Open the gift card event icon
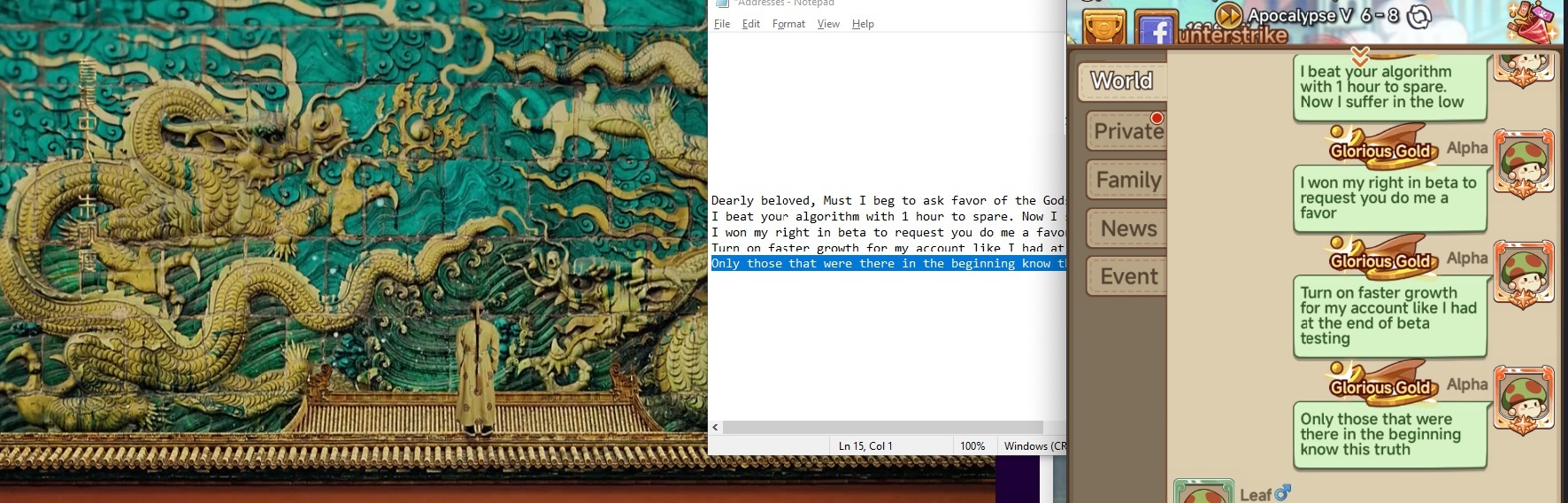This screenshot has height=503, width=1568. point(1533,21)
